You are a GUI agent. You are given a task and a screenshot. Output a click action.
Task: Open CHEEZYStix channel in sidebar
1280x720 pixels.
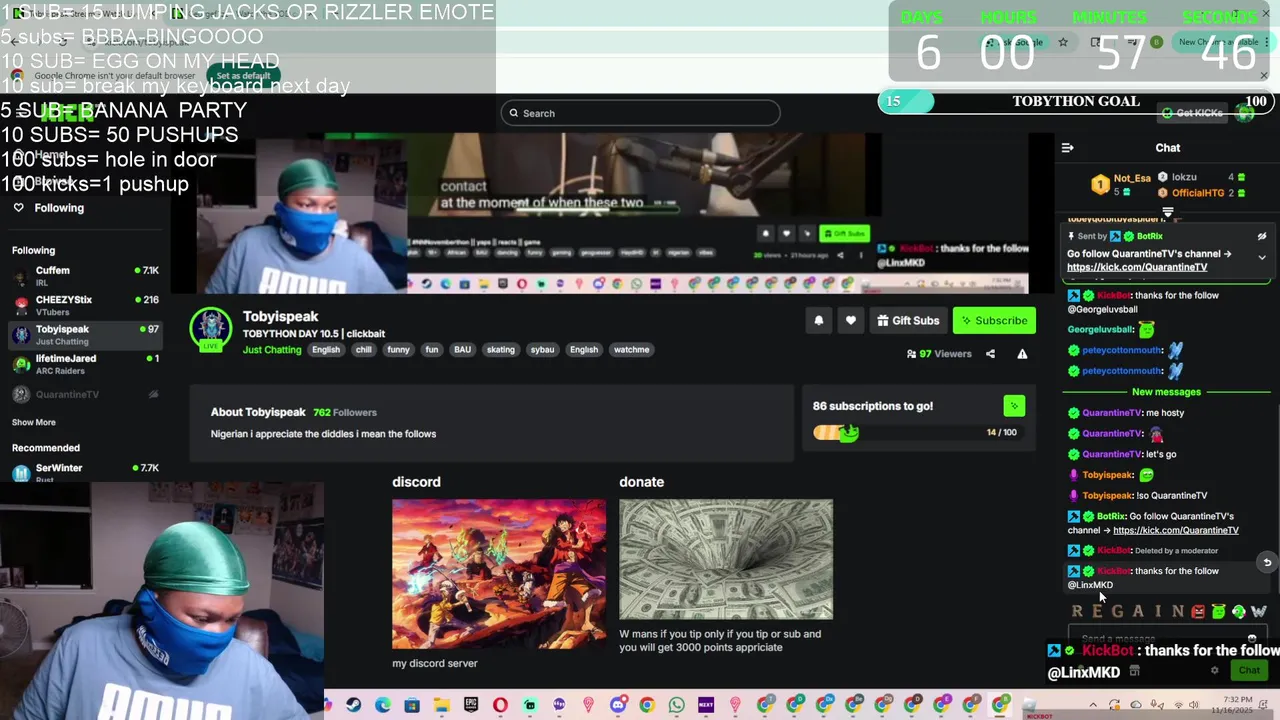click(85, 305)
